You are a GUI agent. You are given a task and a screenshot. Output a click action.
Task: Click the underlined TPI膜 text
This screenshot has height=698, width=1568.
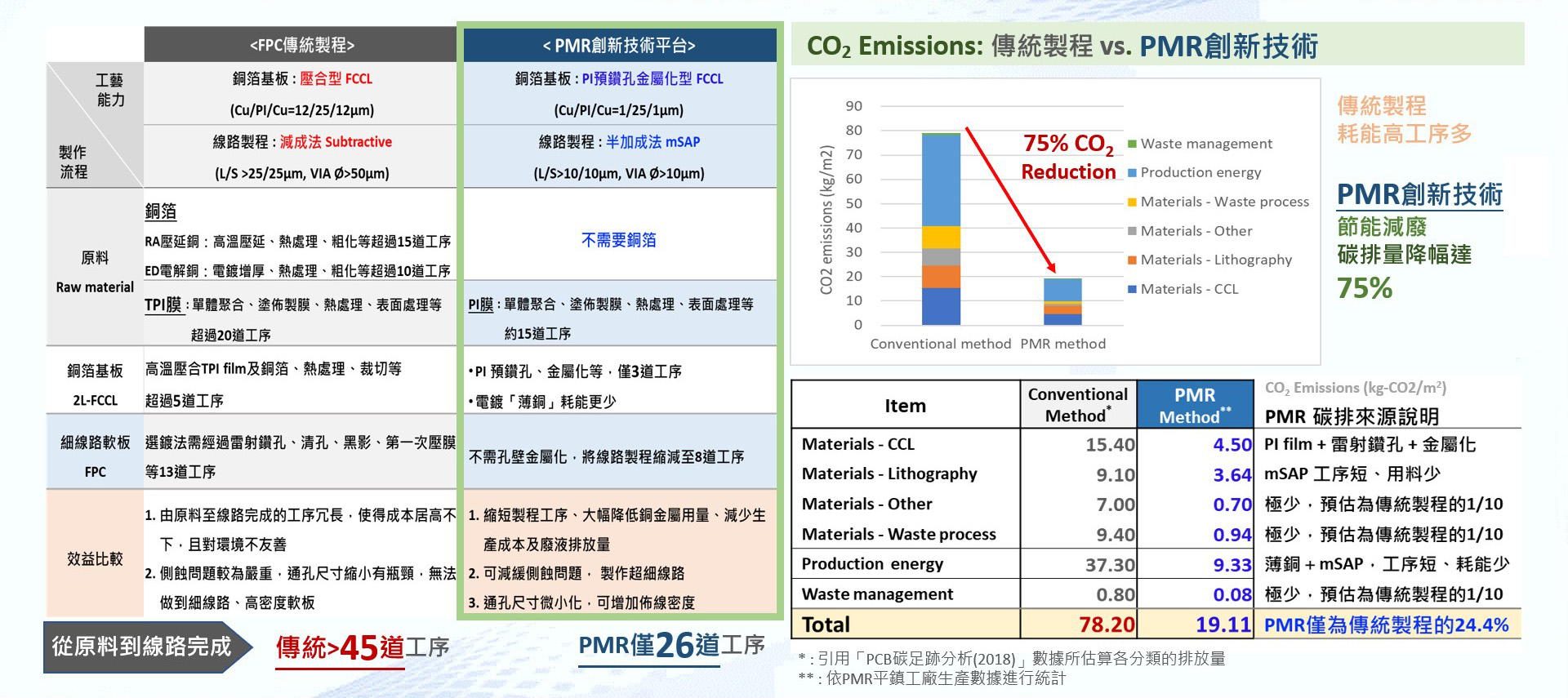(163, 305)
